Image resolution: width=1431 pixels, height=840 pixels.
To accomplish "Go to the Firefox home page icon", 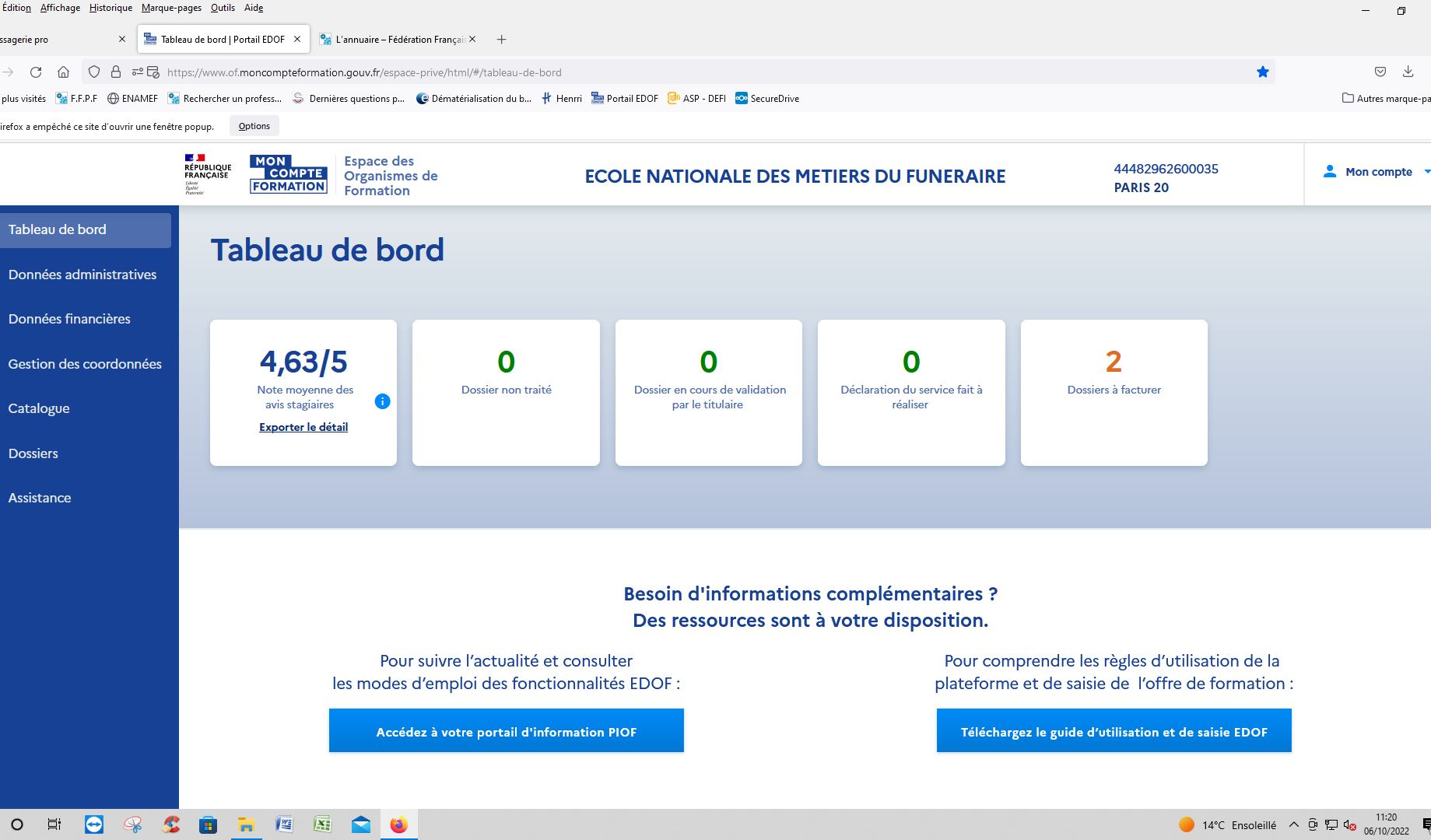I will [x=64, y=72].
